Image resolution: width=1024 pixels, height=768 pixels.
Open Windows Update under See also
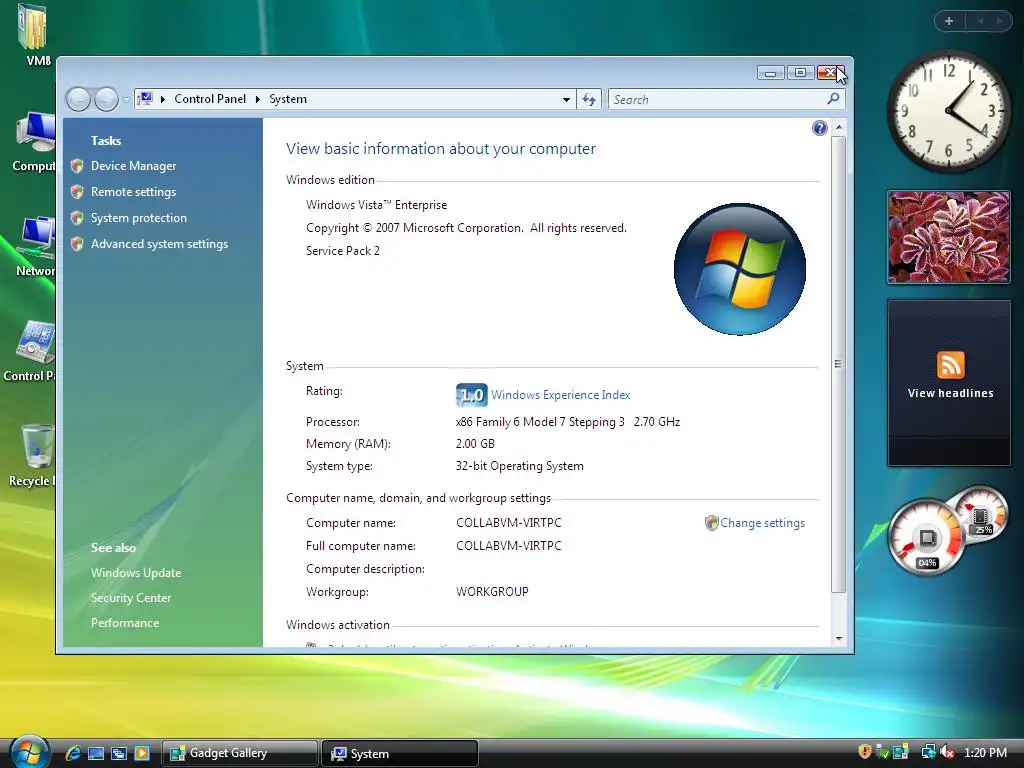pyautogui.click(x=136, y=573)
